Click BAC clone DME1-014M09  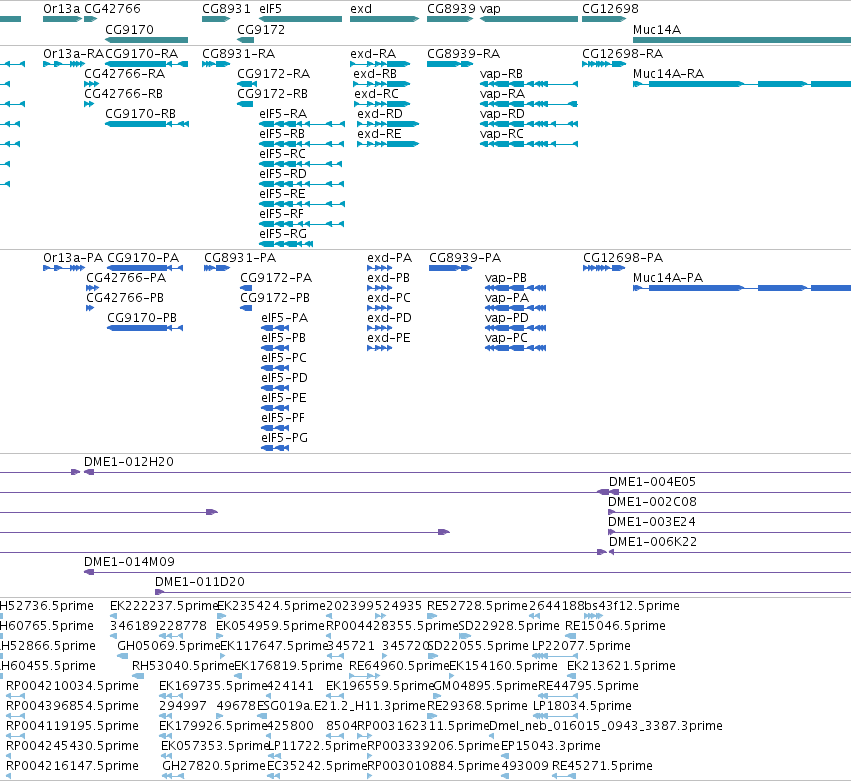click(x=467, y=572)
